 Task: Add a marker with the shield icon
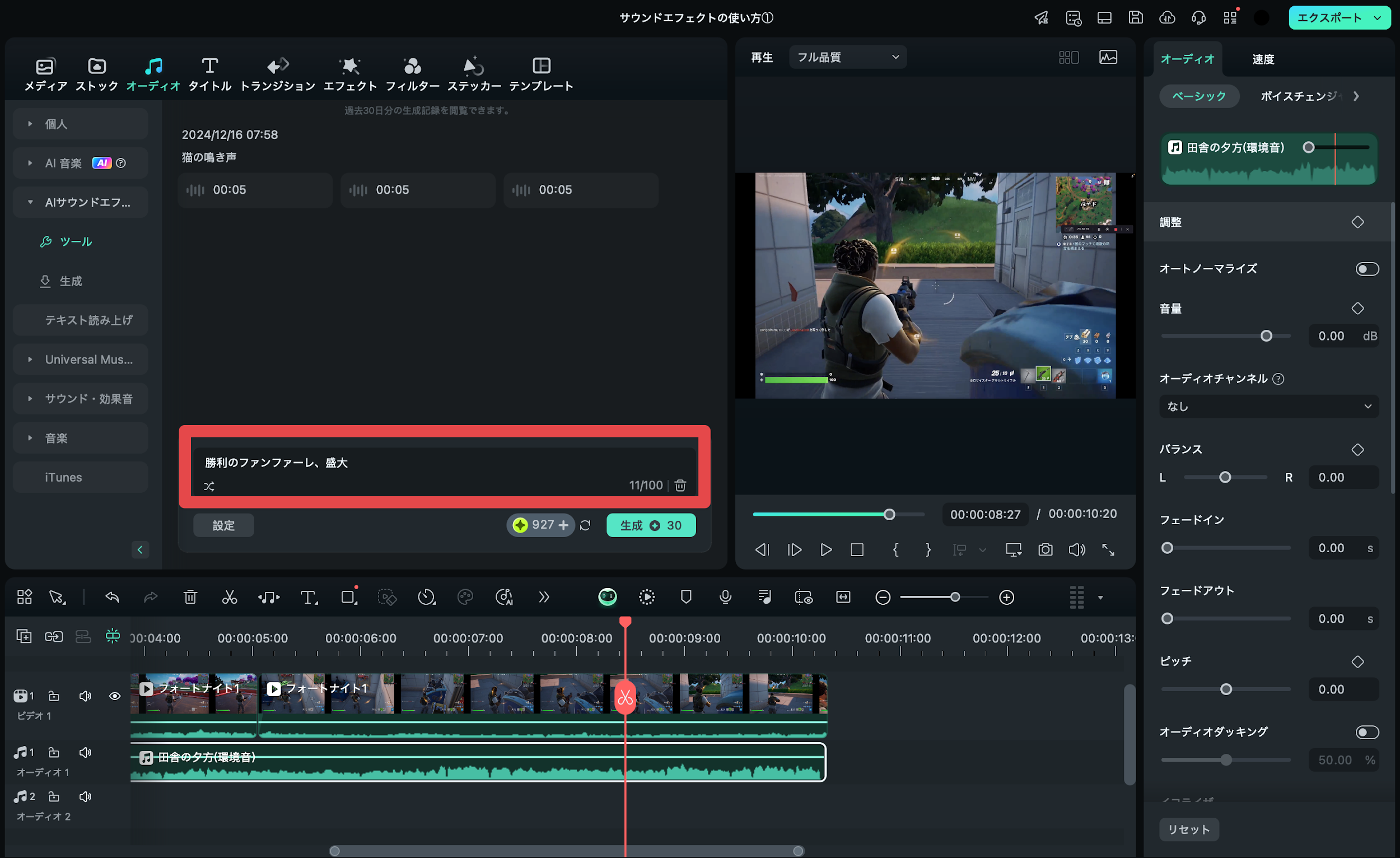click(x=686, y=596)
